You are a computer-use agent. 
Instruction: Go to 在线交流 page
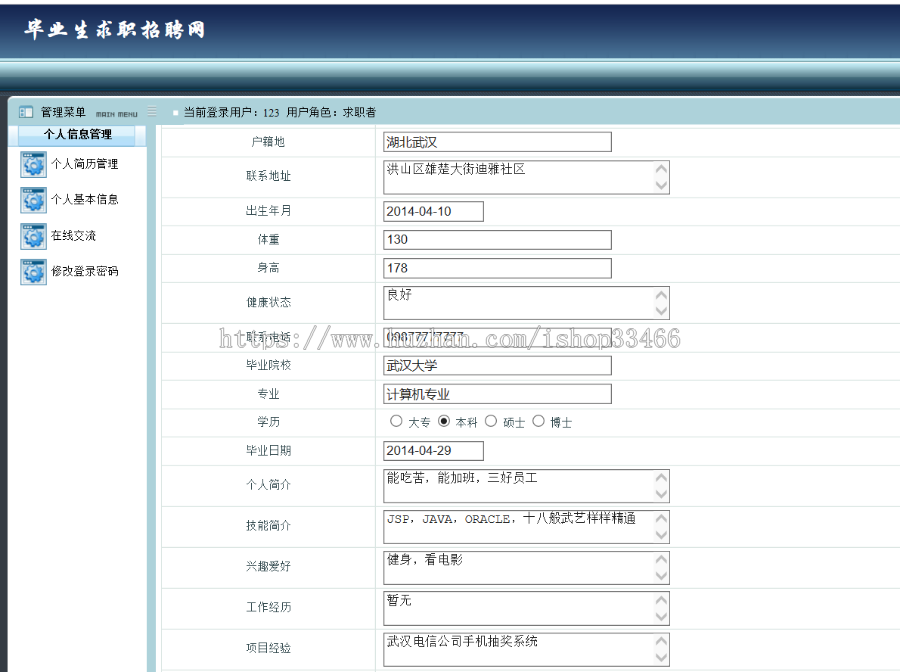(73, 236)
